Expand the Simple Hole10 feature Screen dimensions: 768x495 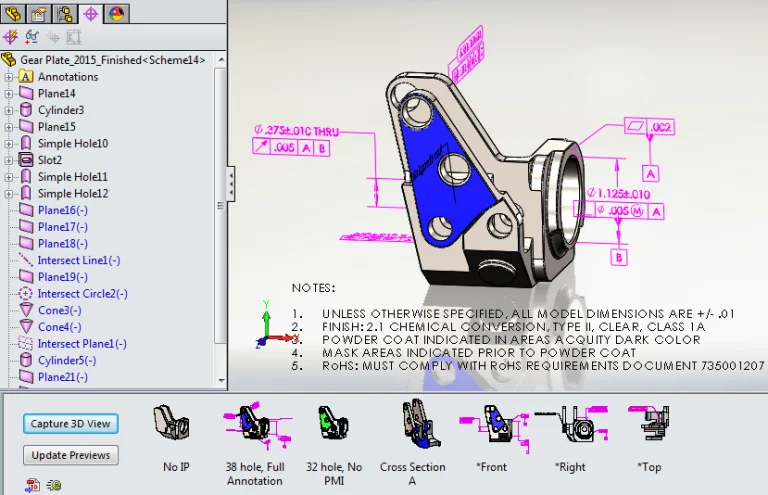coord(9,144)
